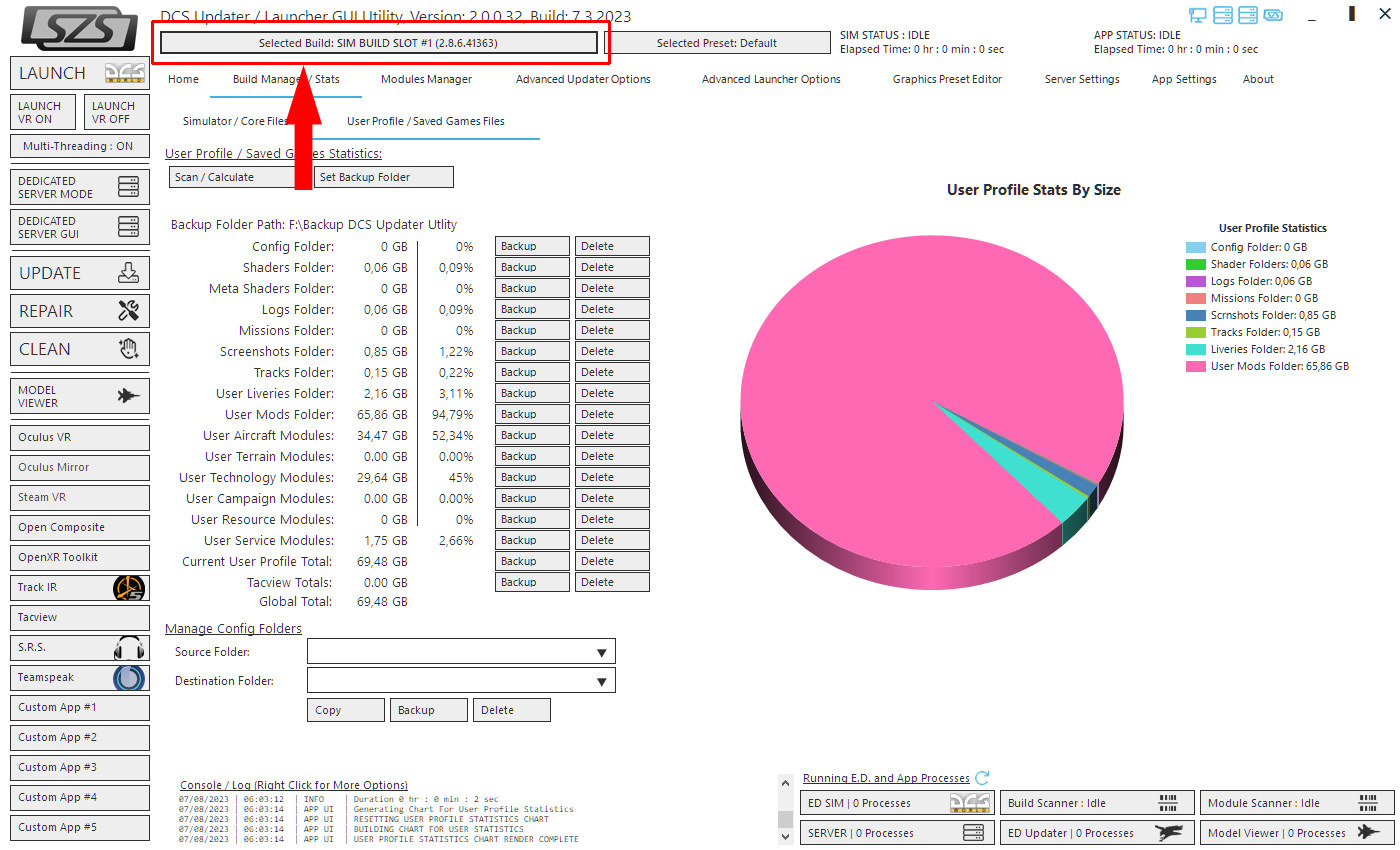Click the Shader Folders legend swatch
Viewport: 1400px width, 850px height.
(1196, 264)
